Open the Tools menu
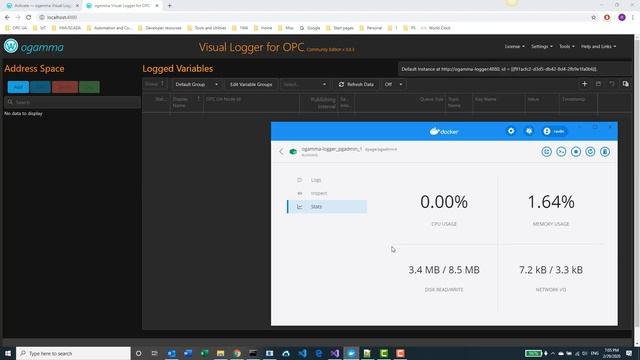640x360 pixels. pos(567,47)
